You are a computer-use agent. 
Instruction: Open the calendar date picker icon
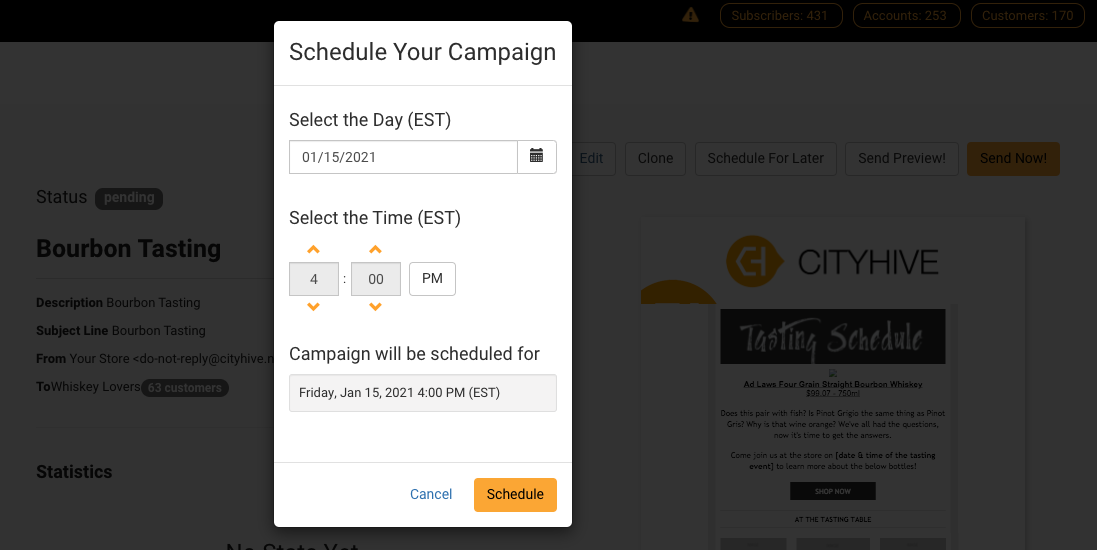[x=537, y=157]
